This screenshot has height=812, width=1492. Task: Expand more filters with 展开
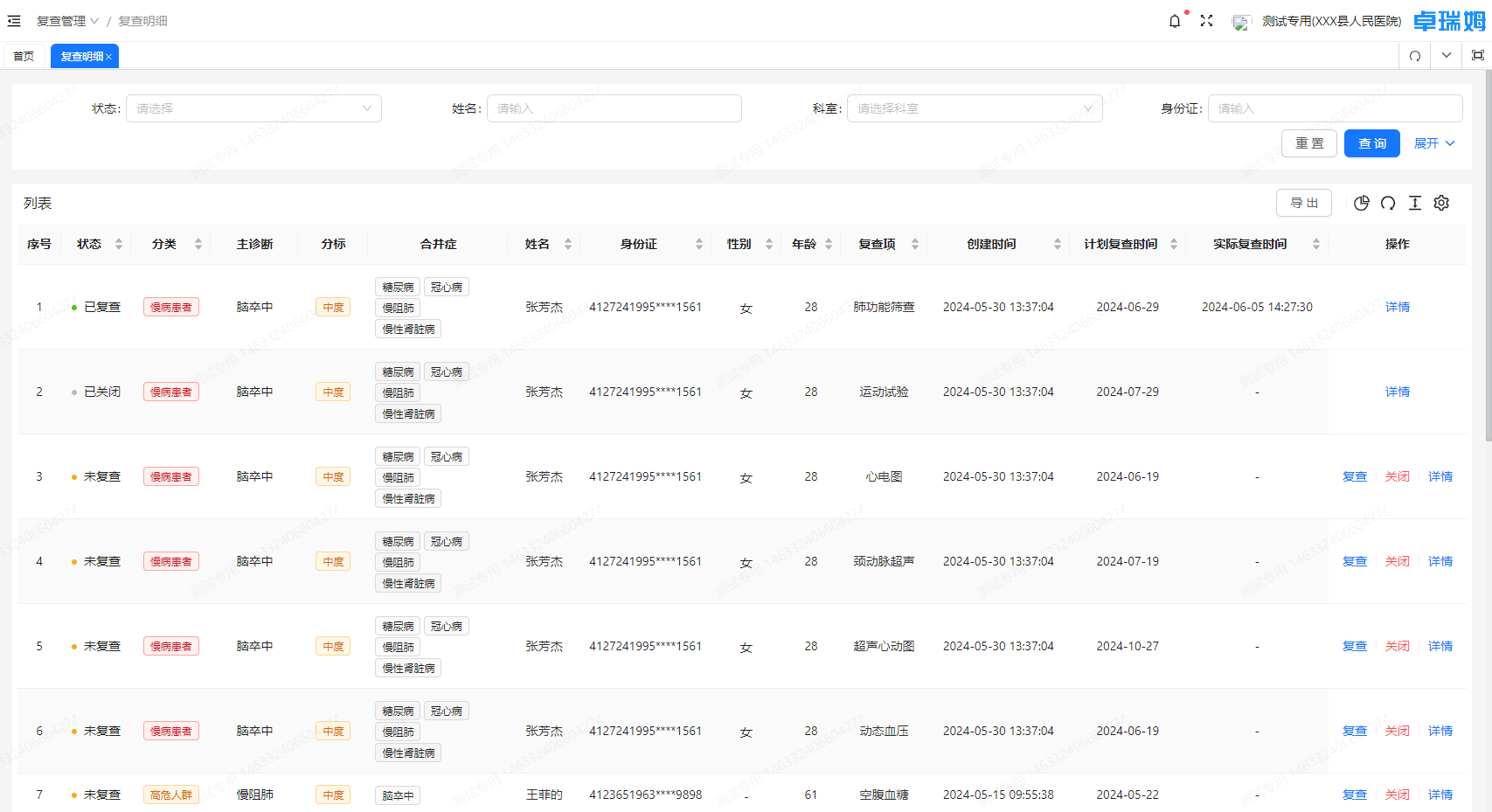pos(1434,143)
